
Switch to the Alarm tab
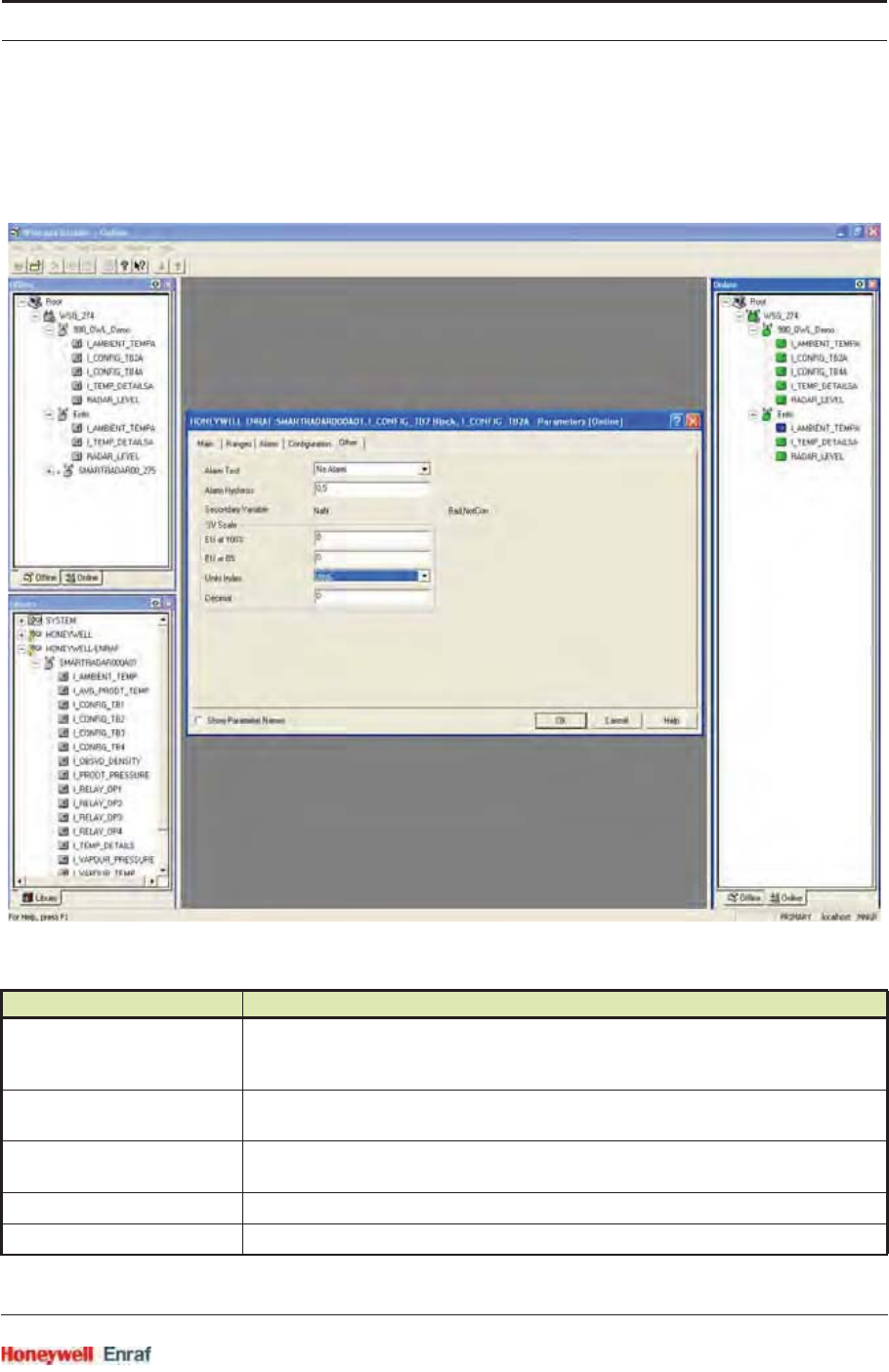[270, 444]
